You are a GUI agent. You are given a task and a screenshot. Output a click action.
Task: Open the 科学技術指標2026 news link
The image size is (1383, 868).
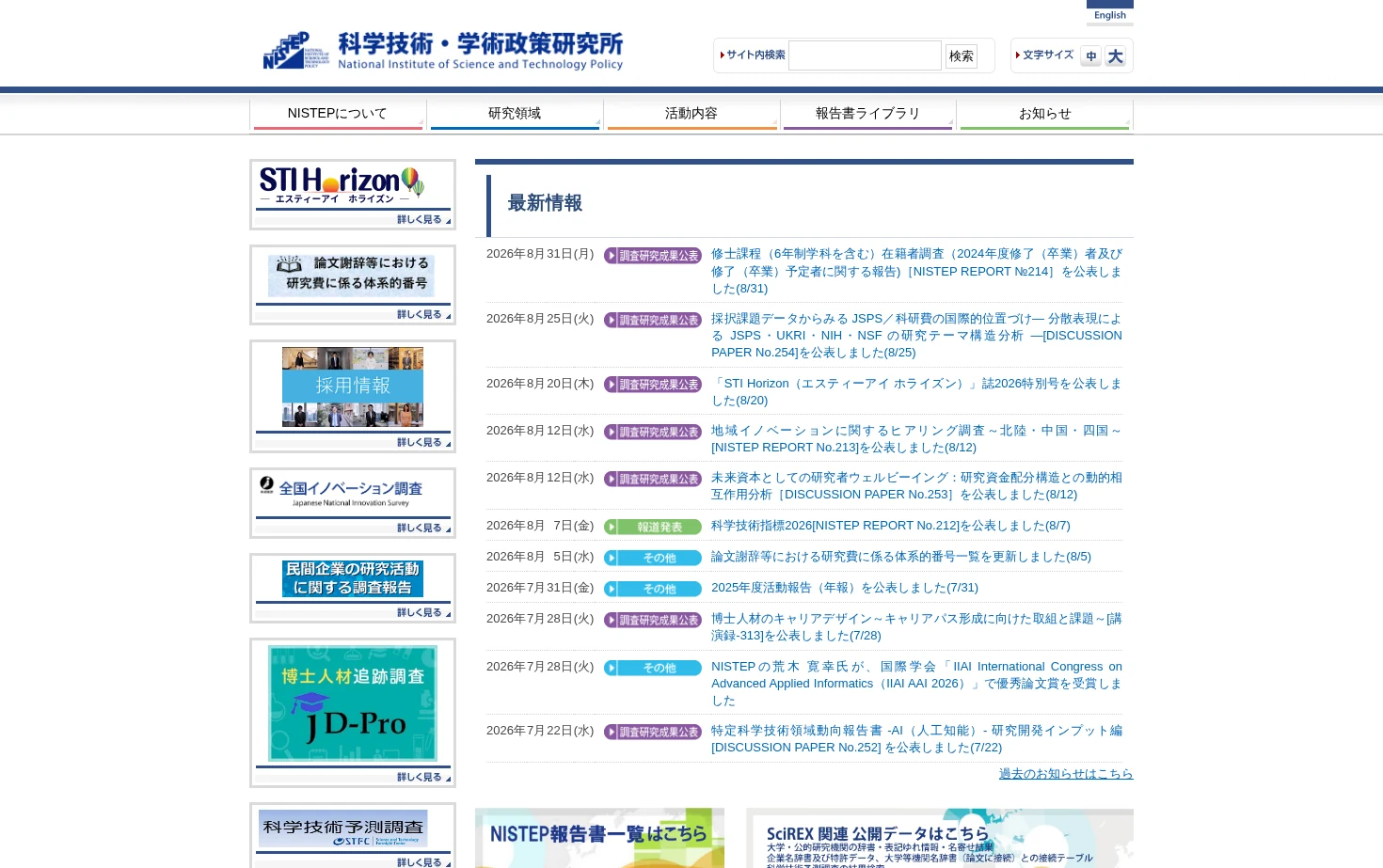pos(891,526)
